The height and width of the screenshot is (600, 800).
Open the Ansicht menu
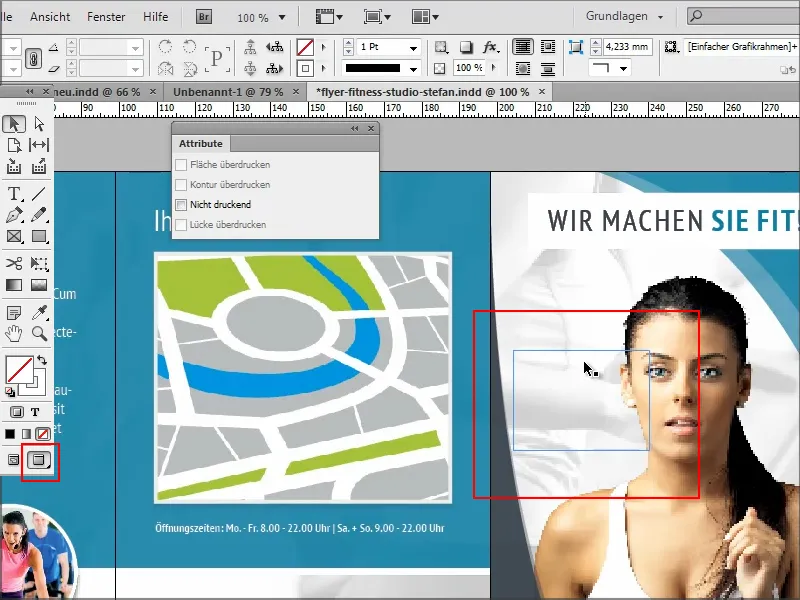point(50,17)
